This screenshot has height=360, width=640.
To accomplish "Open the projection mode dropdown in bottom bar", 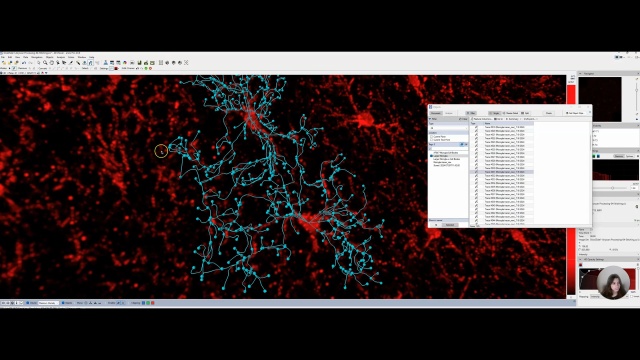I will click(48, 303).
